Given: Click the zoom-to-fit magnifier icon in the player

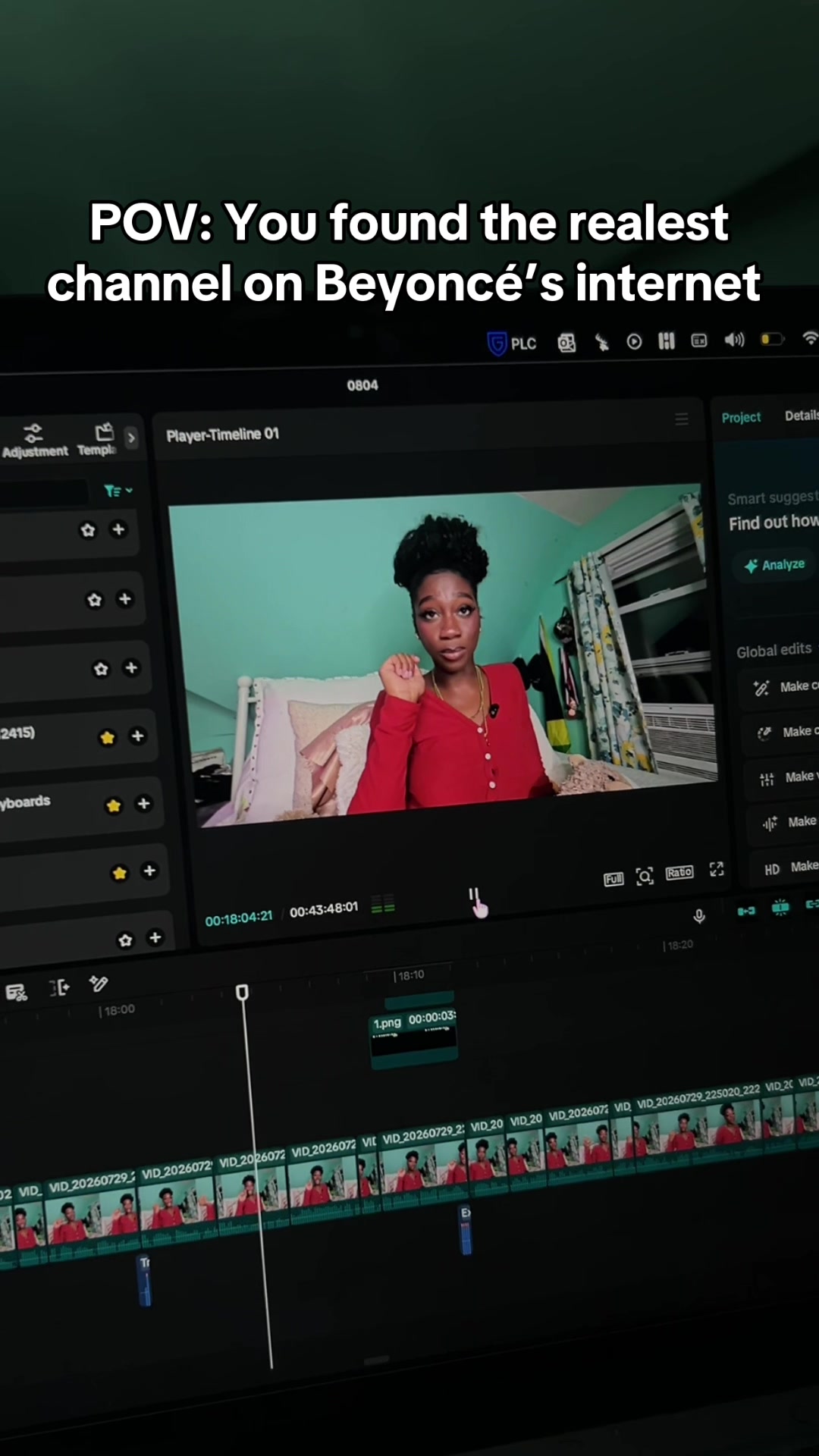Looking at the screenshot, I should pos(645,876).
